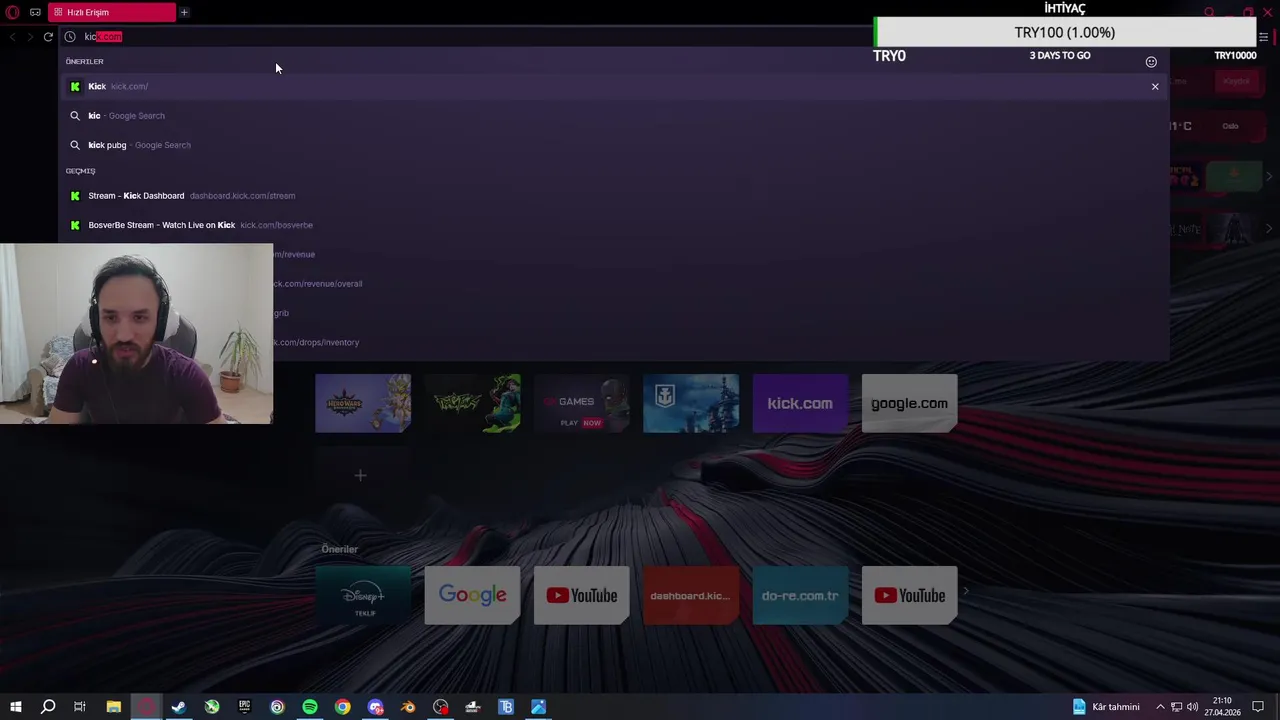1280x720 pixels.
Task: Open the Disney+ suggestion tile
Action: click(x=363, y=595)
